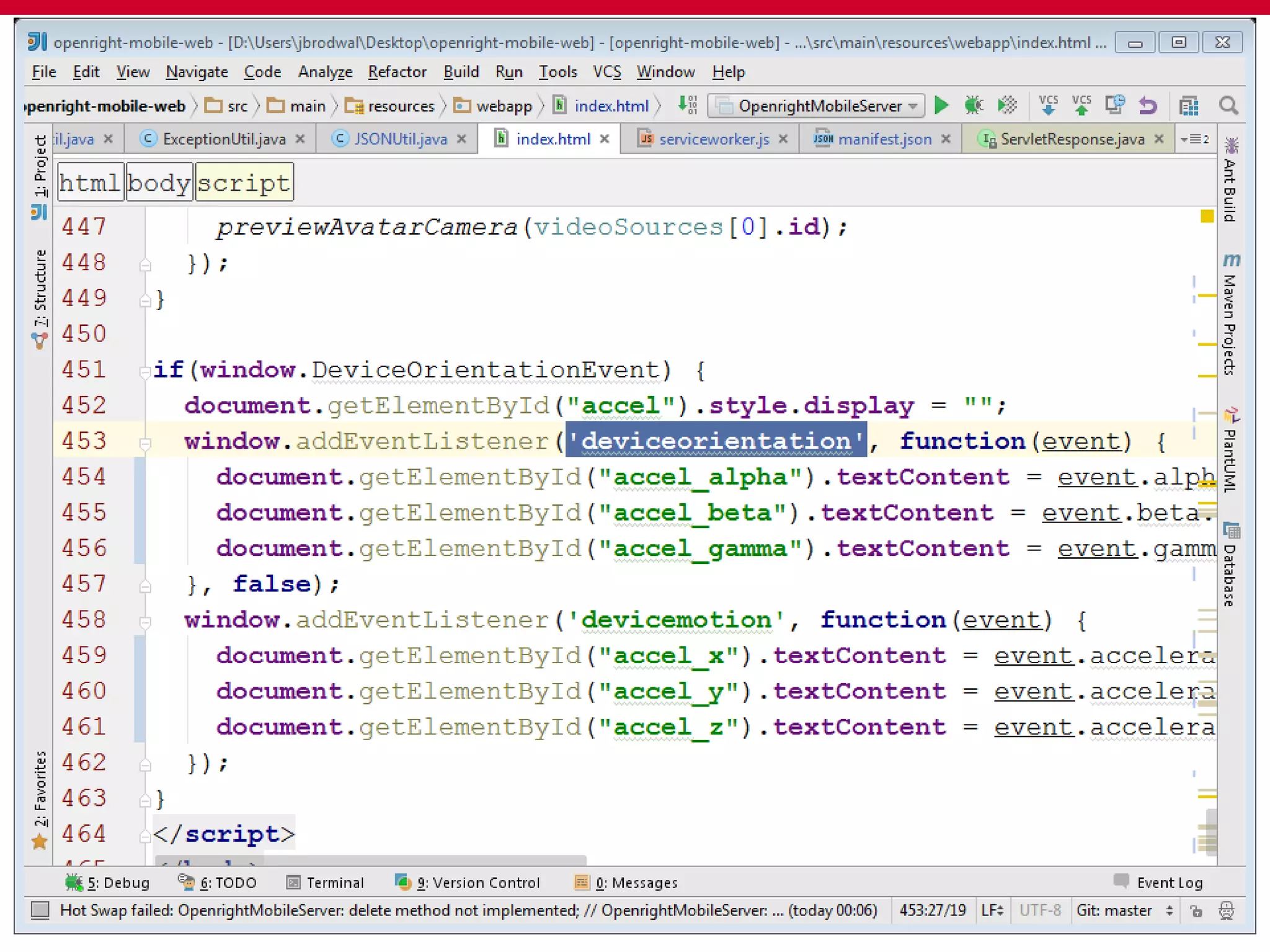
Task: Run OpenrightMobileServer with the green play button
Action: 941,106
